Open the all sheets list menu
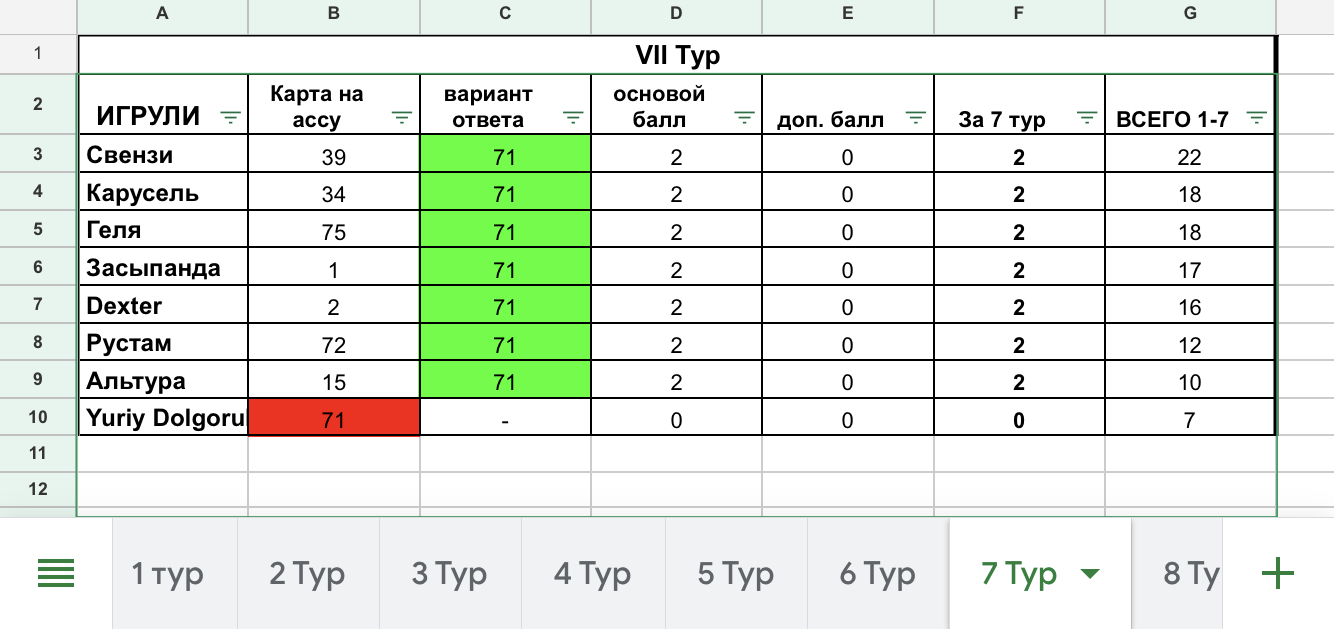 tap(56, 574)
